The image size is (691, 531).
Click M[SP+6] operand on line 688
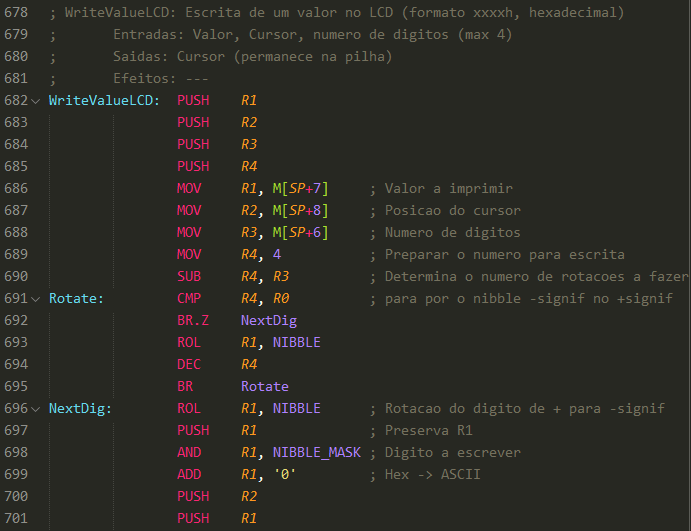(x=301, y=233)
